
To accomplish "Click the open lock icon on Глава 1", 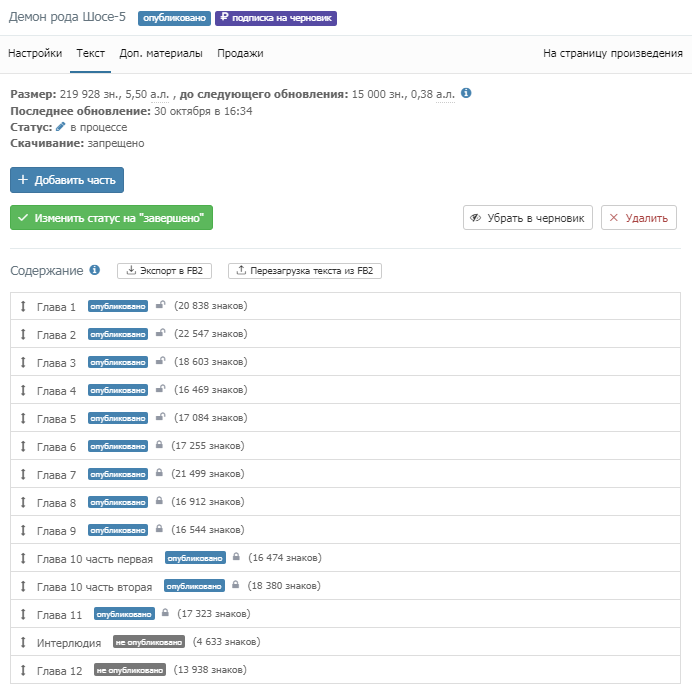I will click(160, 306).
